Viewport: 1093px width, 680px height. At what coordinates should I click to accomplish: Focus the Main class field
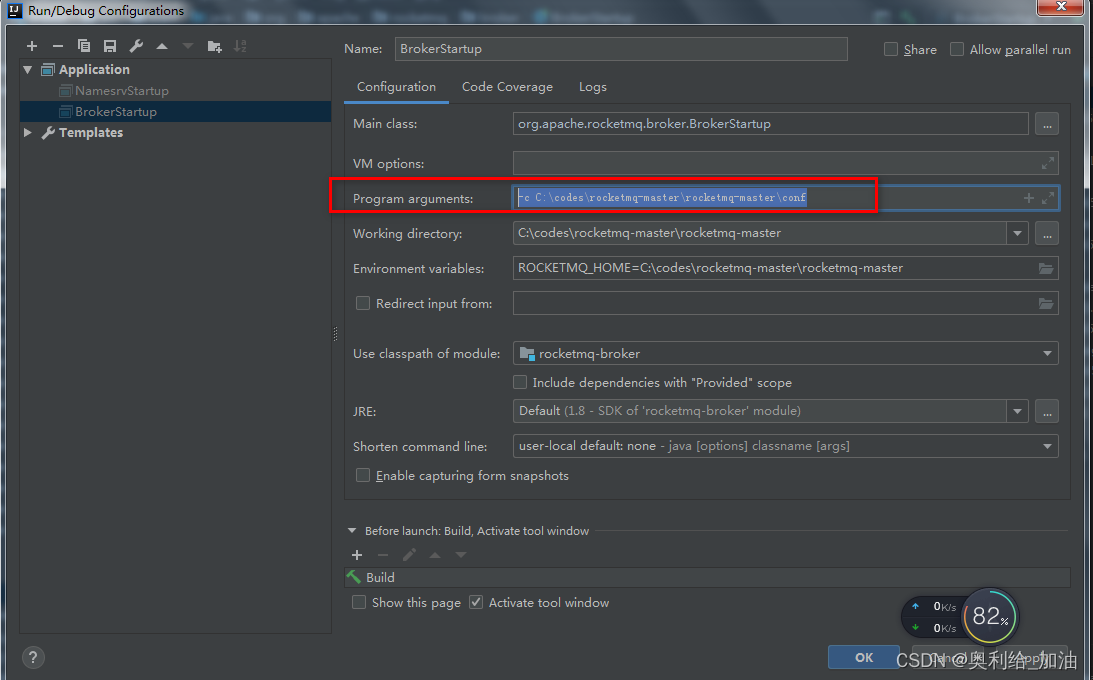[770, 124]
